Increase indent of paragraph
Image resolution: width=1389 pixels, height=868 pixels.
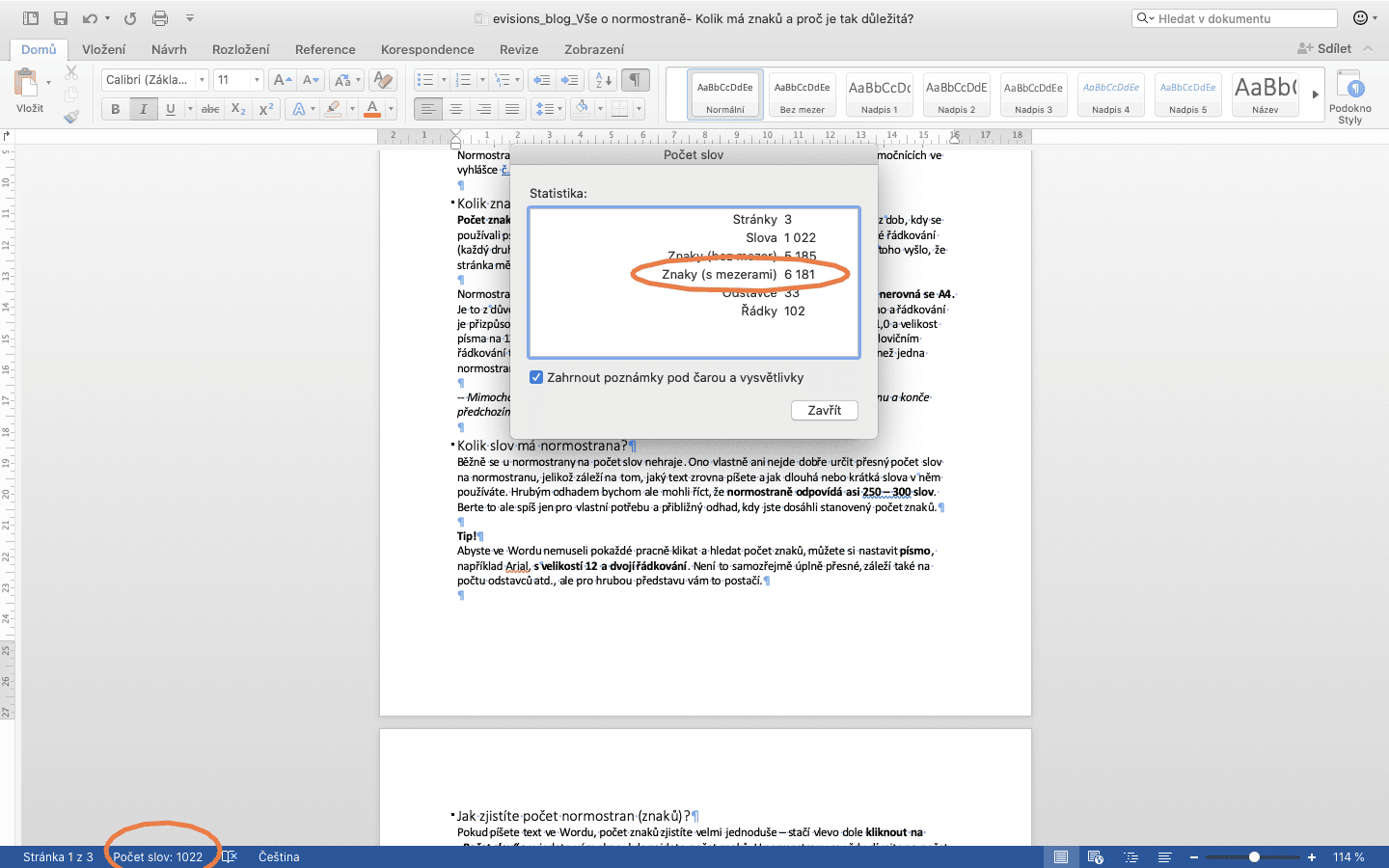[570, 80]
